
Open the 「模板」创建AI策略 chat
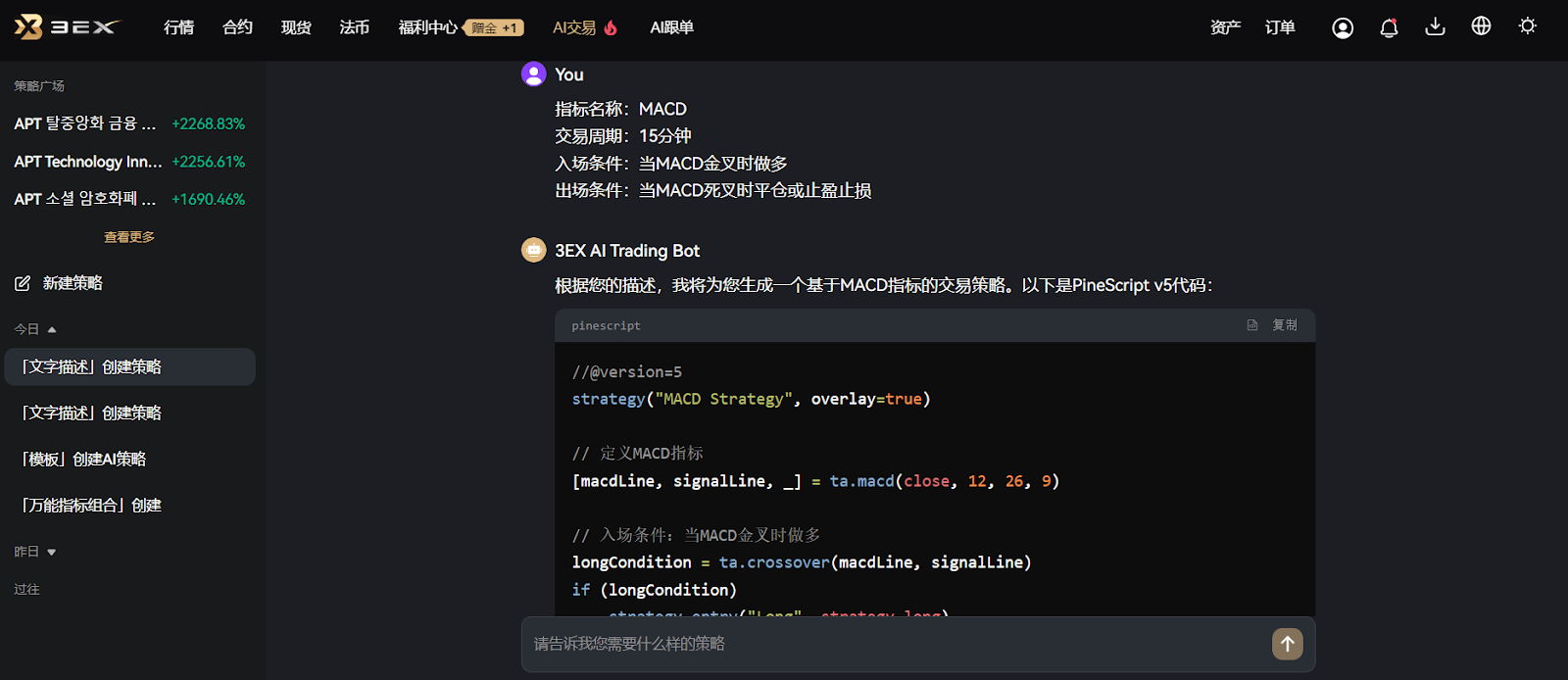[84, 459]
